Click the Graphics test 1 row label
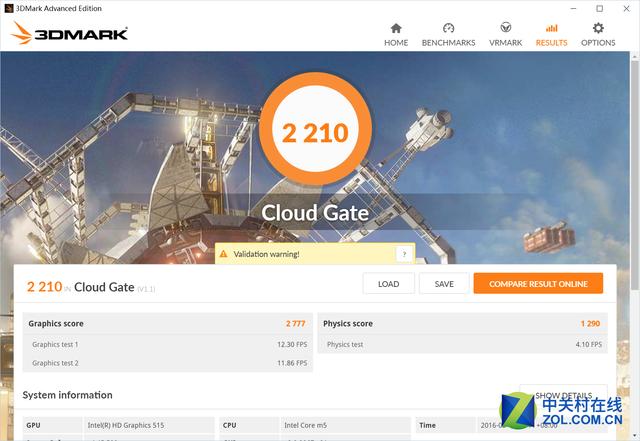 coord(55,344)
